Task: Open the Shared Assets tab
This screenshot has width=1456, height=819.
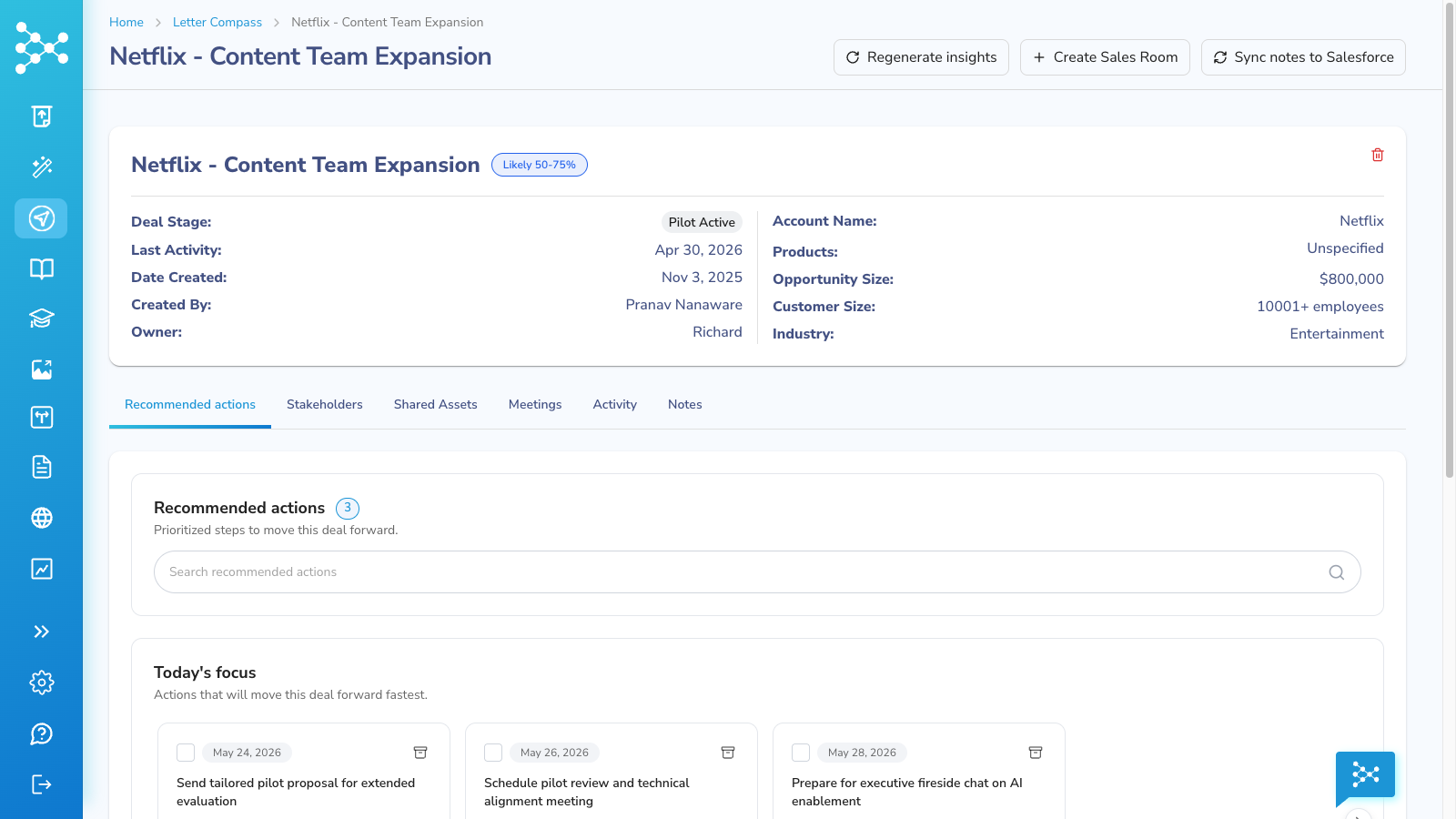Action: (436, 405)
